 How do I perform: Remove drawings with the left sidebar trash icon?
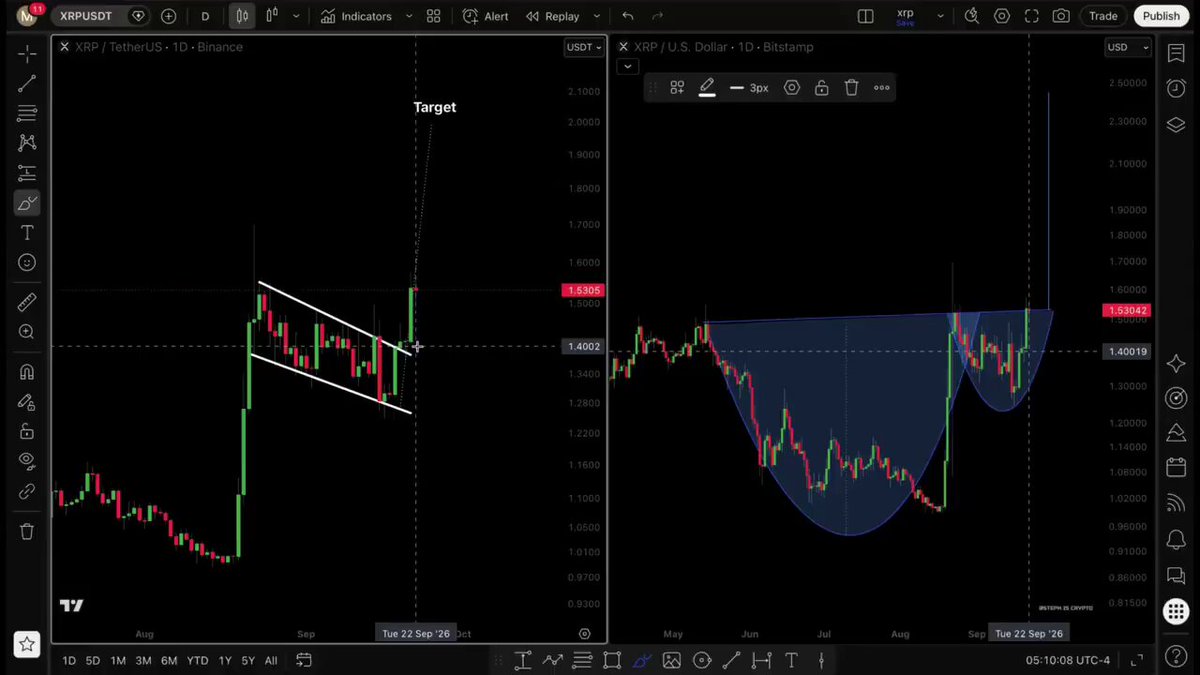pos(27,531)
